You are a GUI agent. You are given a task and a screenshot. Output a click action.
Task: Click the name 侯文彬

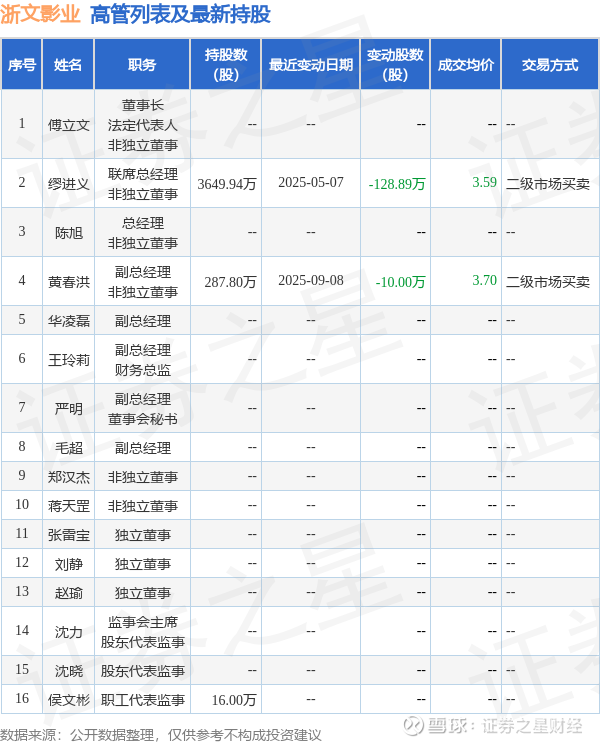click(x=69, y=700)
